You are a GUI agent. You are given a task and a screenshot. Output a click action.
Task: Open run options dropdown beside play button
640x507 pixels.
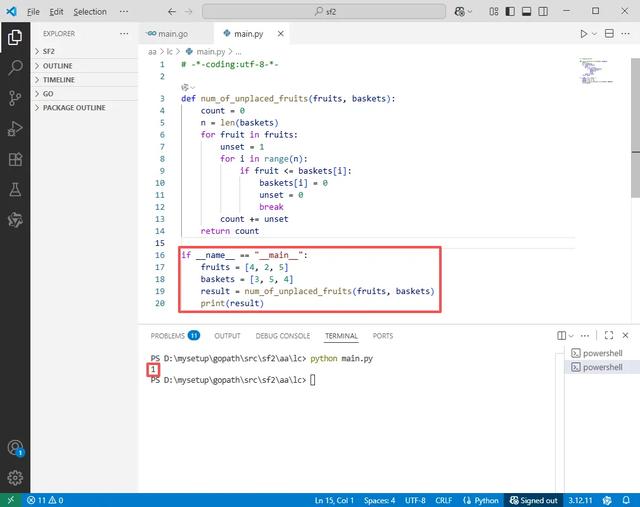click(594, 33)
